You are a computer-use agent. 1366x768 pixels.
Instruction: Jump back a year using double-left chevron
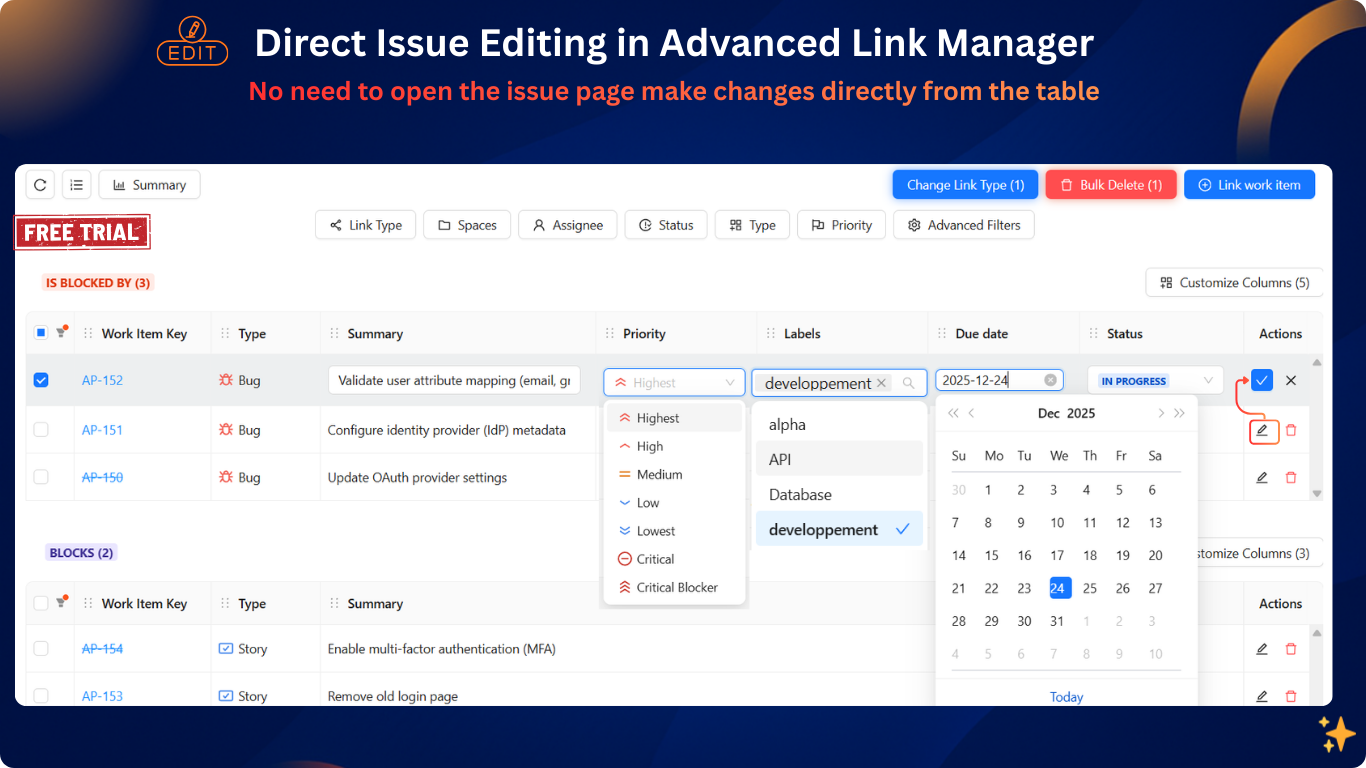952,413
